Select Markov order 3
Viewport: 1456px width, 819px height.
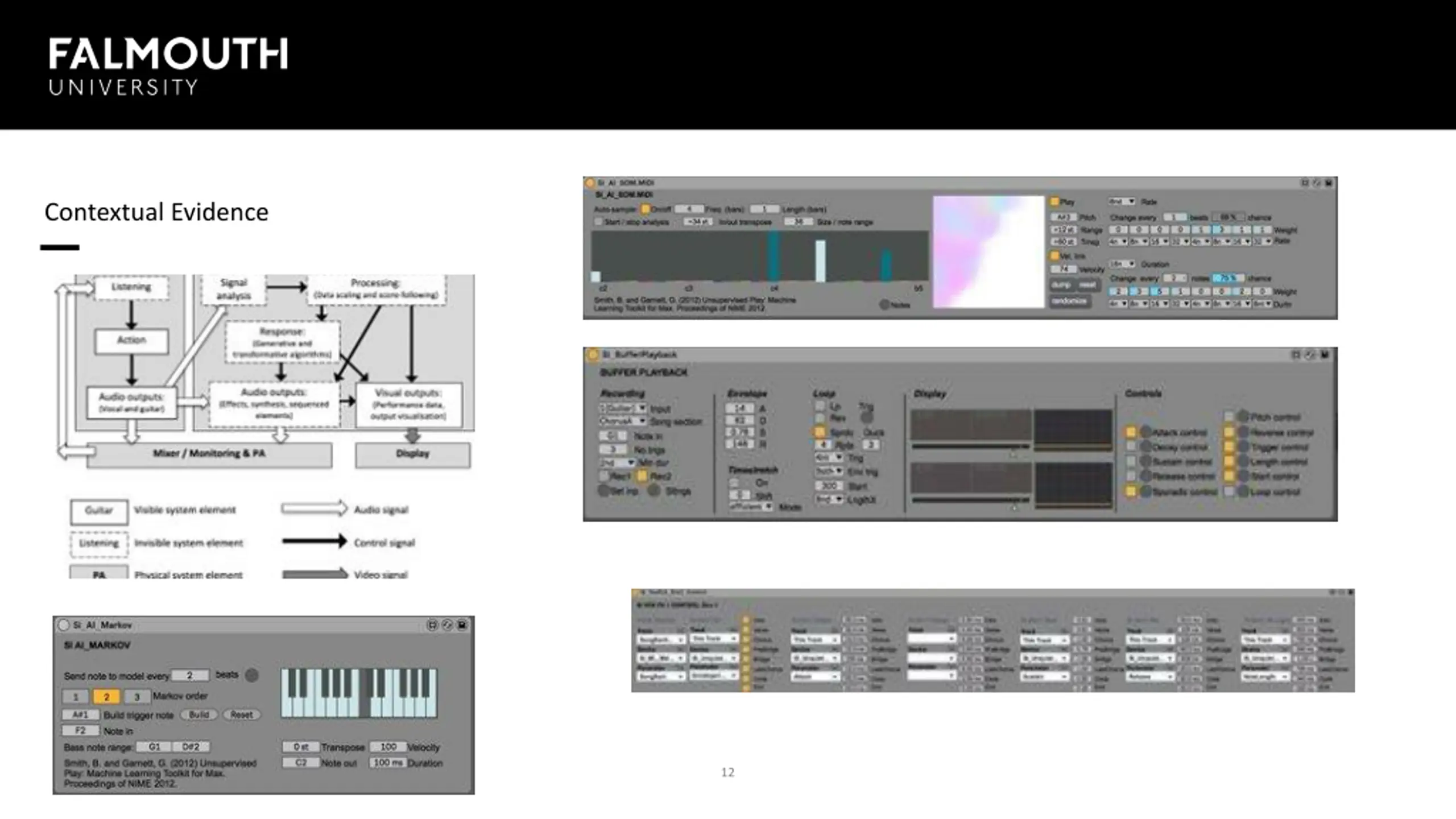click(x=136, y=696)
